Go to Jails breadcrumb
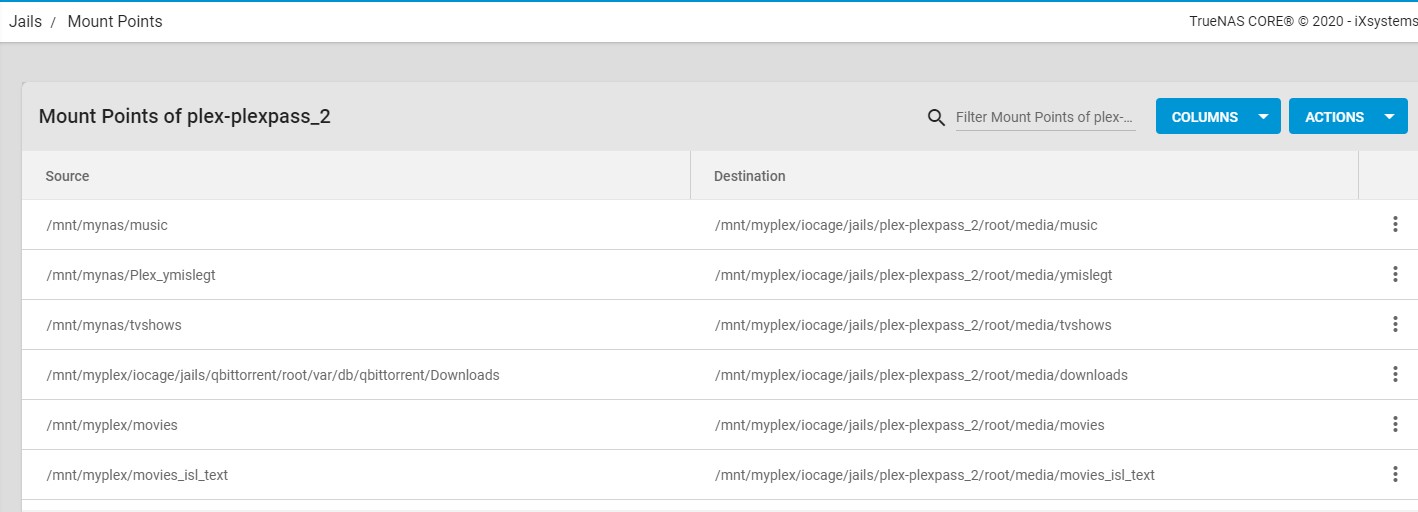Screen dimensions: 1418x512 (x=25, y=21)
